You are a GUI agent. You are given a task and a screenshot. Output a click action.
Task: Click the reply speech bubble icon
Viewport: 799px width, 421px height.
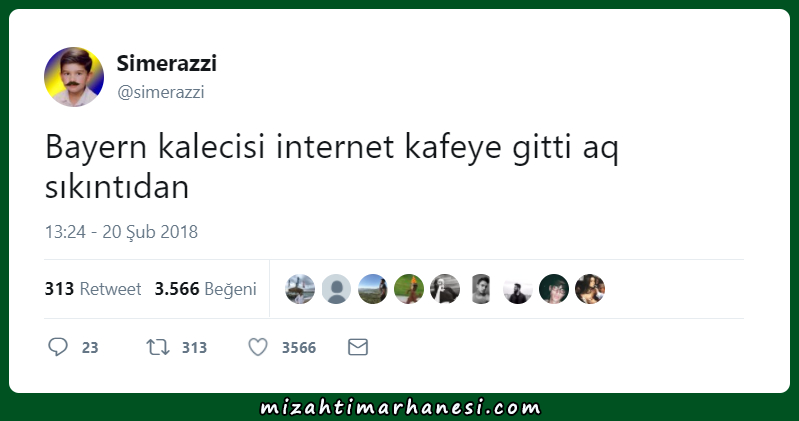tap(58, 347)
